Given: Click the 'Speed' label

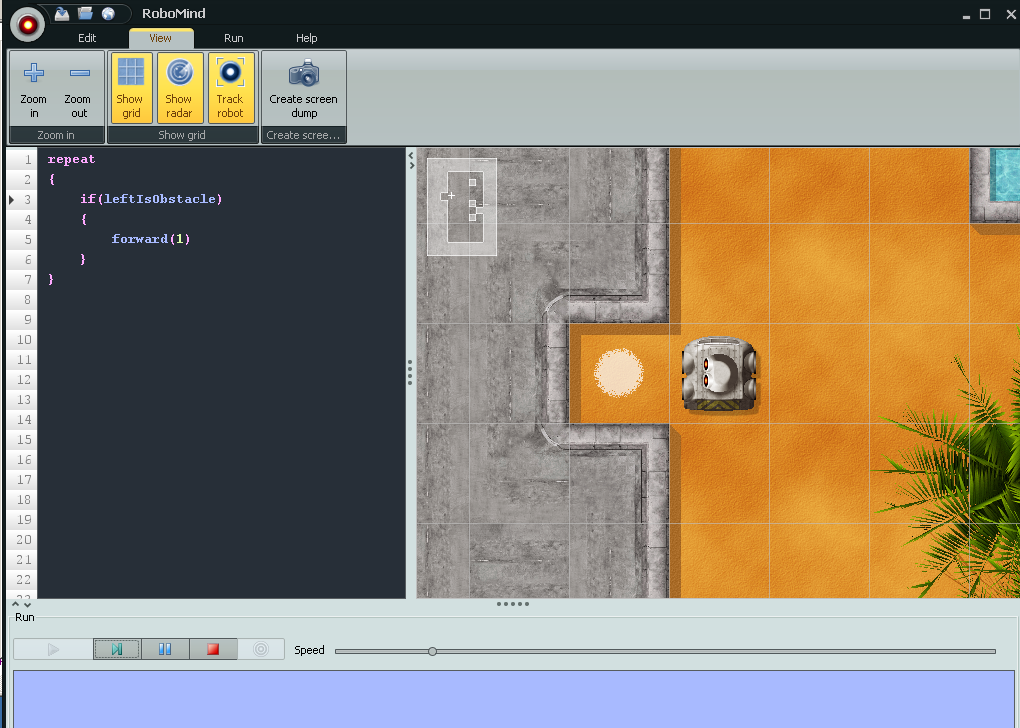Looking at the screenshot, I should coord(309,650).
